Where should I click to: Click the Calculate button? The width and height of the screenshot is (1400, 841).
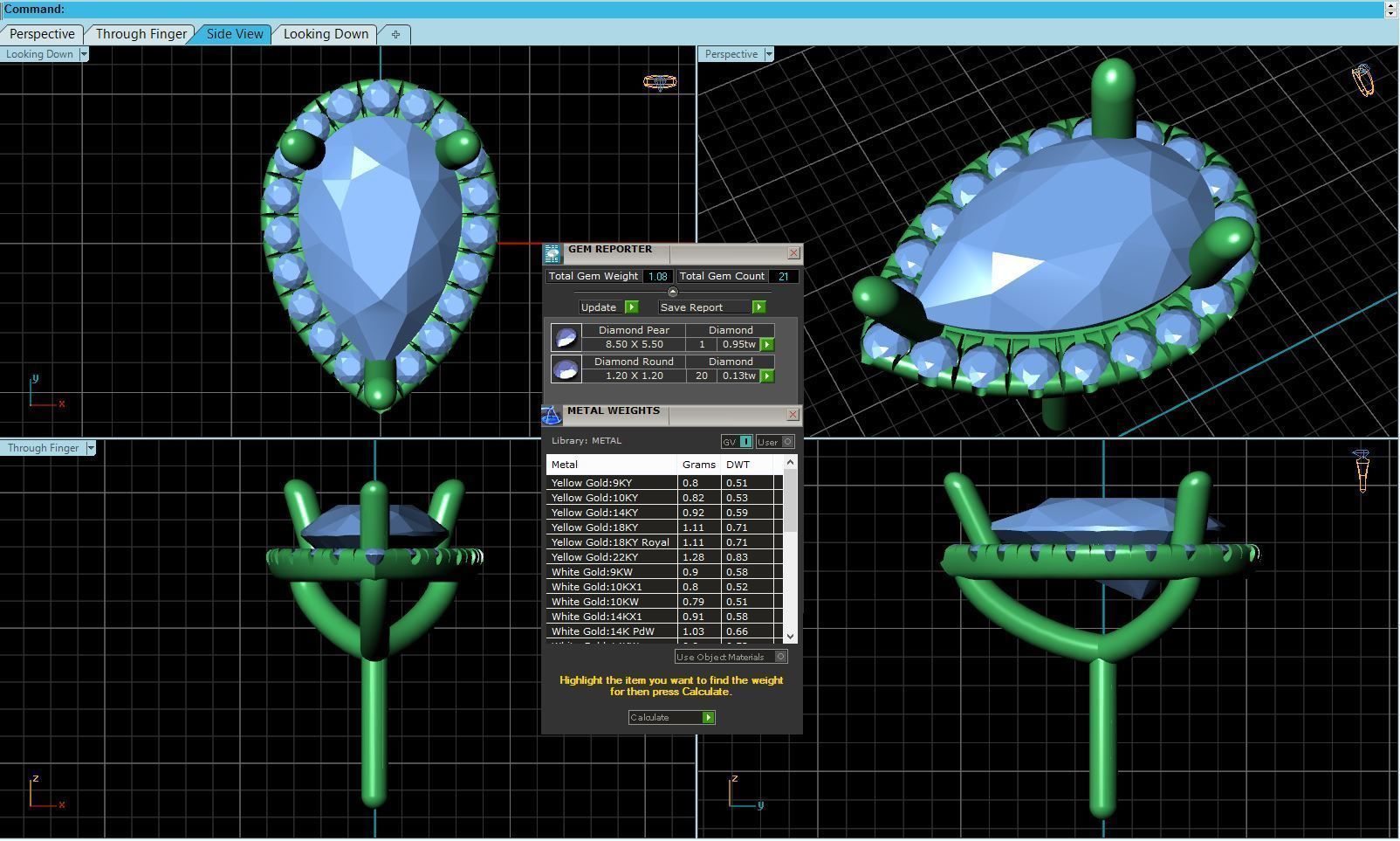pos(671,718)
